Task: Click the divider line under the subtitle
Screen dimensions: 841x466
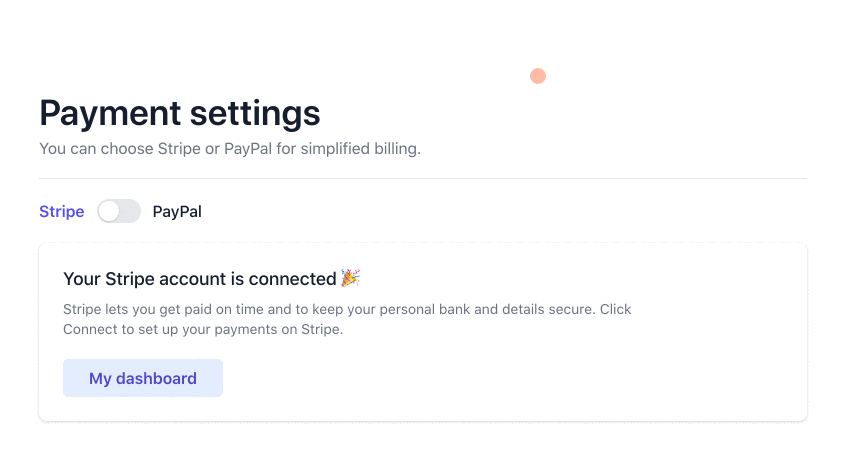Action: (x=422, y=179)
